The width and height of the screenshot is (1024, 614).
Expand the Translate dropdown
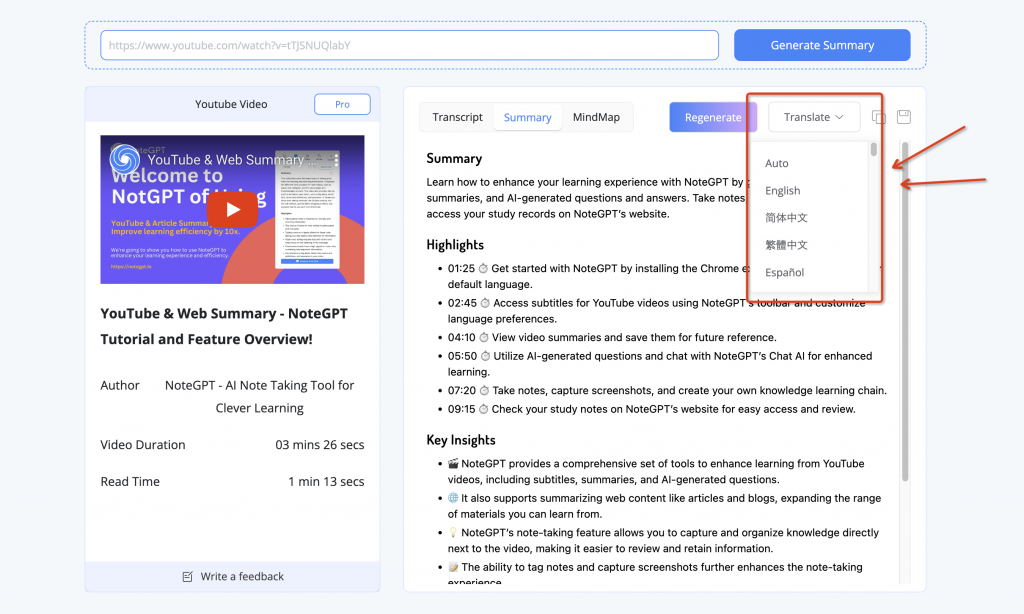tap(813, 117)
